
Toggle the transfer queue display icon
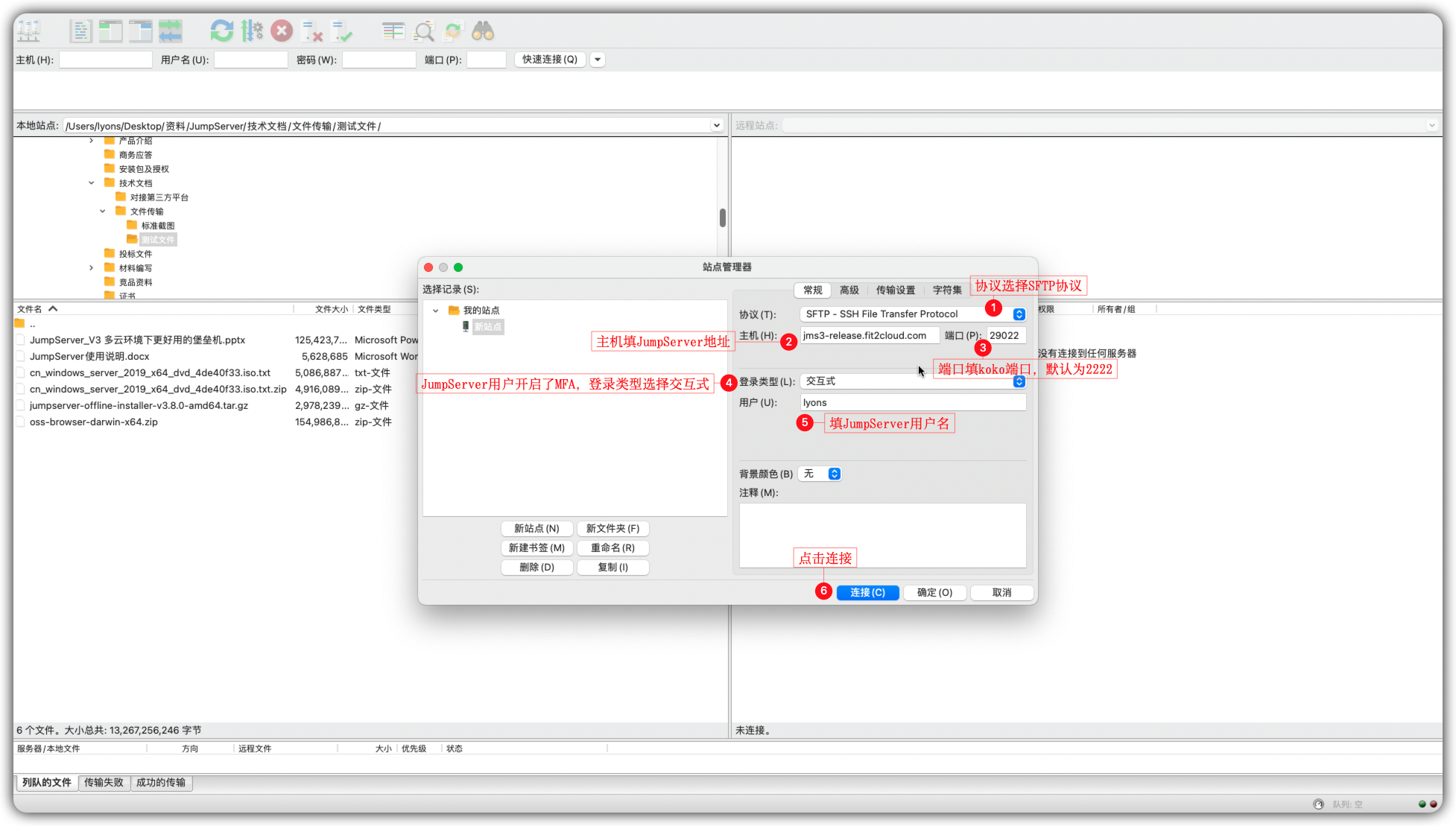[x=170, y=31]
